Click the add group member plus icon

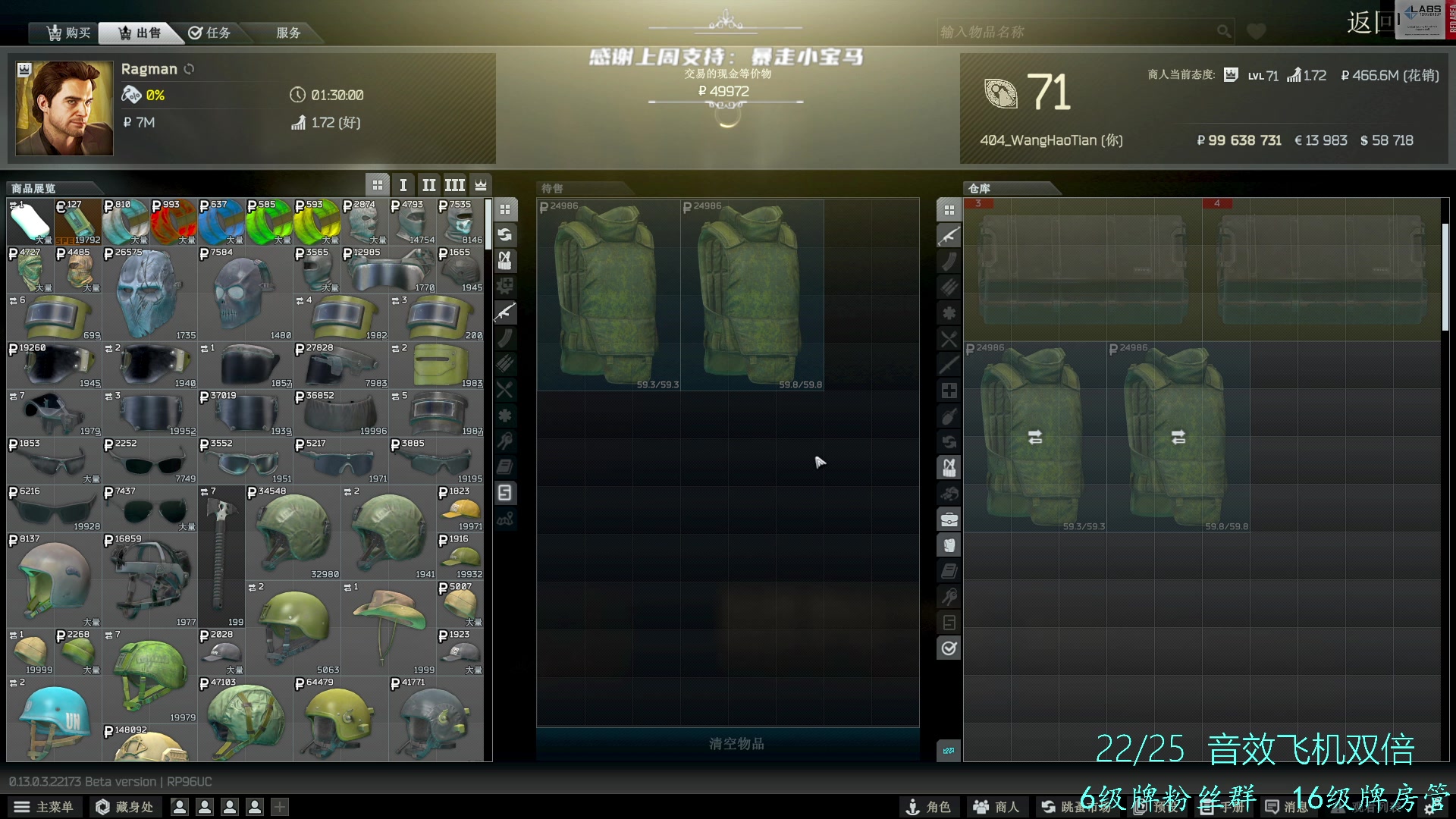click(x=280, y=807)
